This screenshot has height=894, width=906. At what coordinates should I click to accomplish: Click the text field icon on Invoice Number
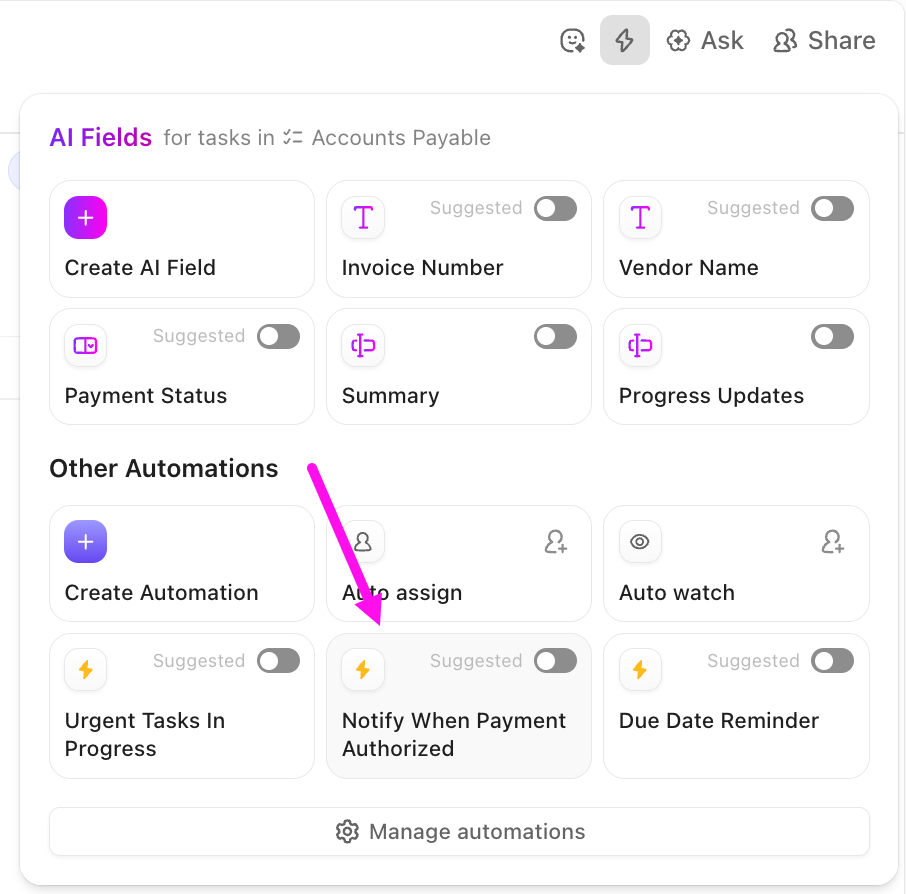[x=362, y=217]
